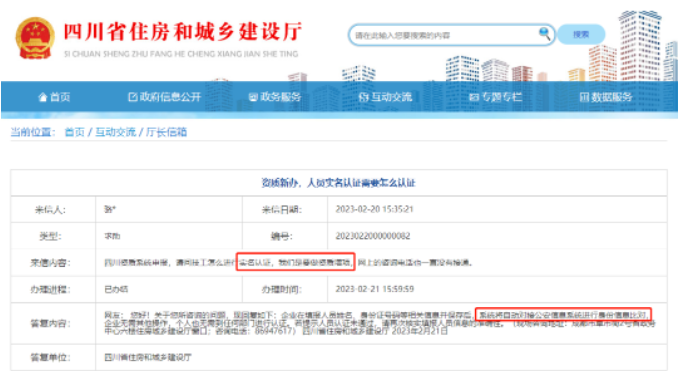Click the 来信日期 label cell
The image size is (679, 371).
pyautogui.click(x=285, y=210)
